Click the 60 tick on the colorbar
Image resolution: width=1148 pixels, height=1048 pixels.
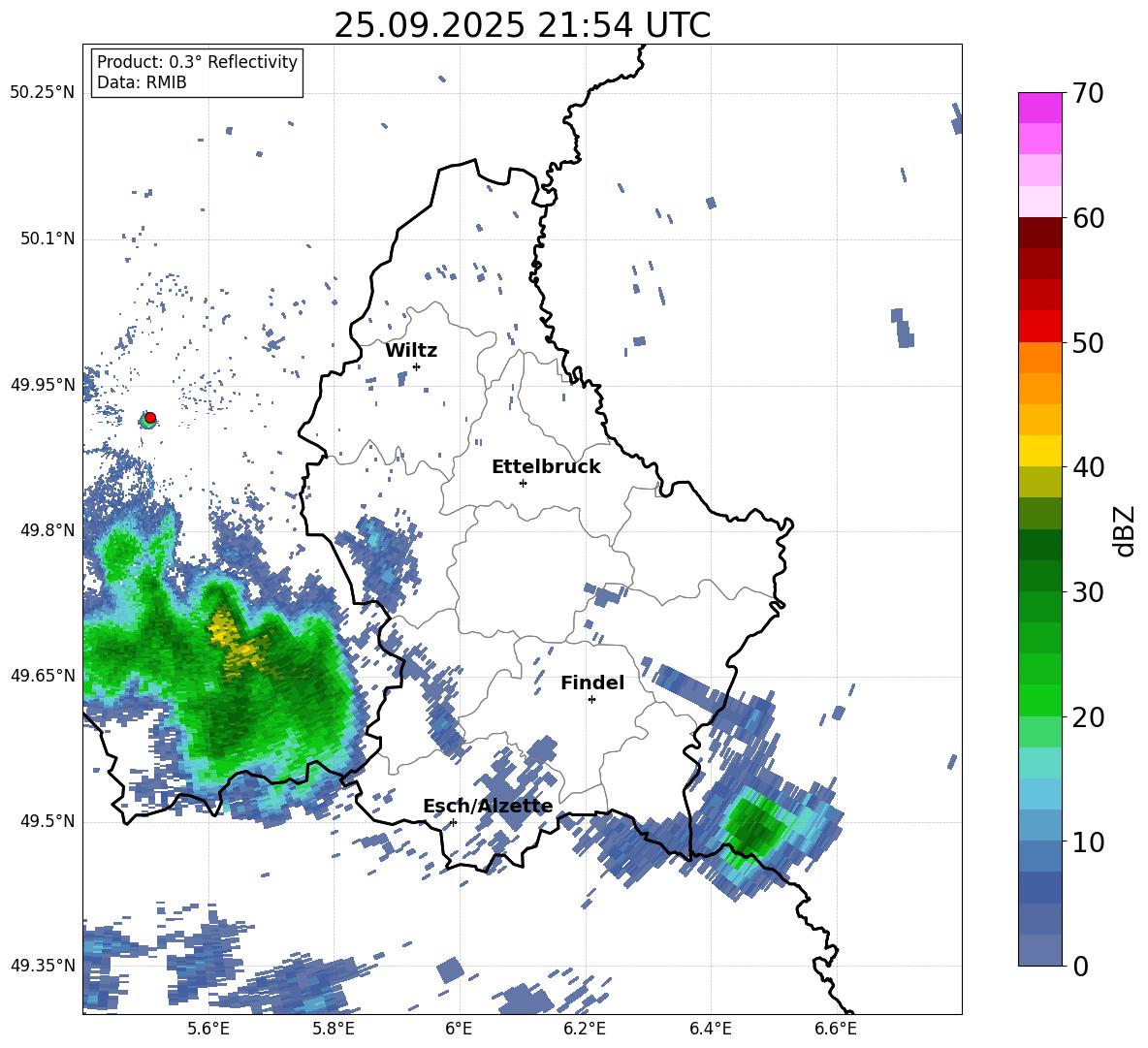pos(1088,218)
